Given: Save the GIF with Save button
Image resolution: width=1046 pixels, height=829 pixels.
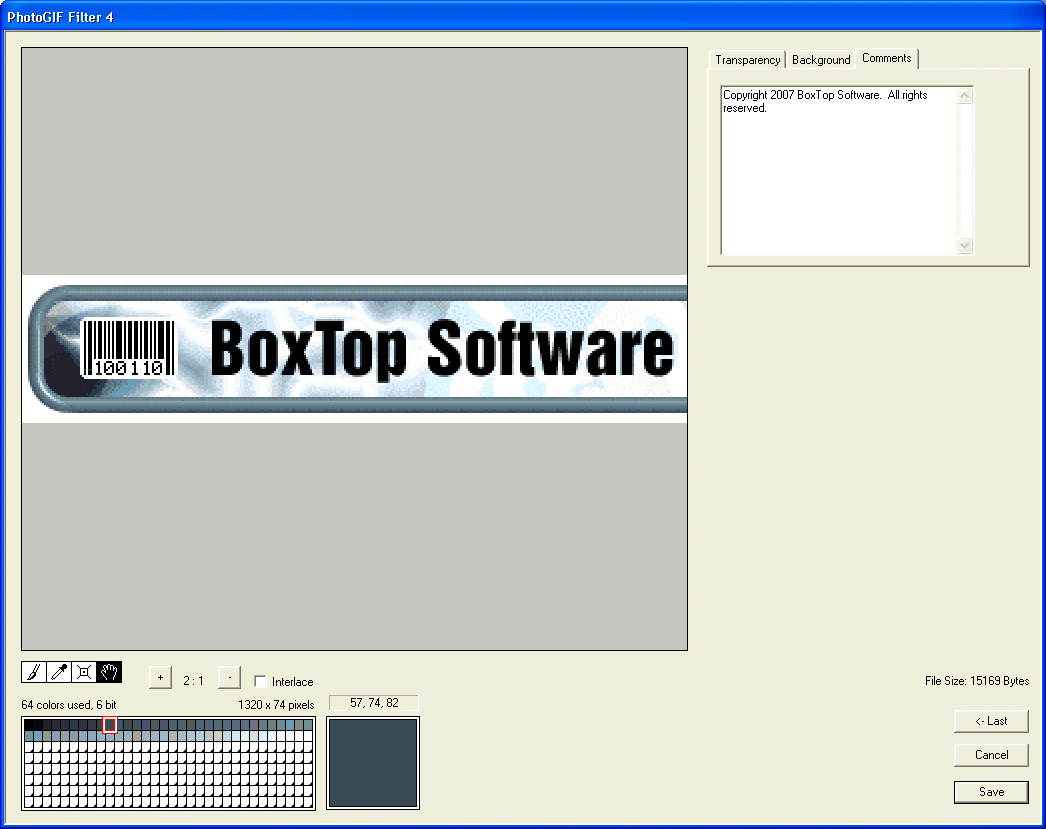Looking at the screenshot, I should point(991,792).
